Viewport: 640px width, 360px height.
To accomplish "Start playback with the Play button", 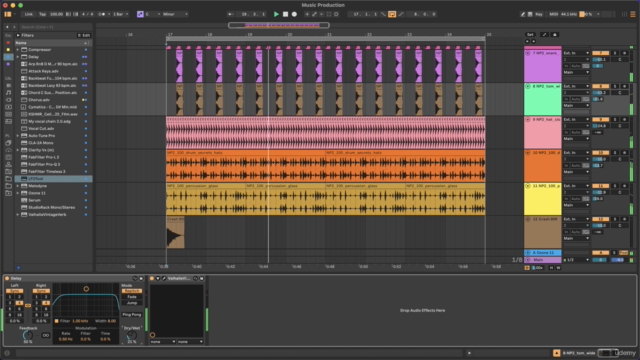I will [x=276, y=14].
